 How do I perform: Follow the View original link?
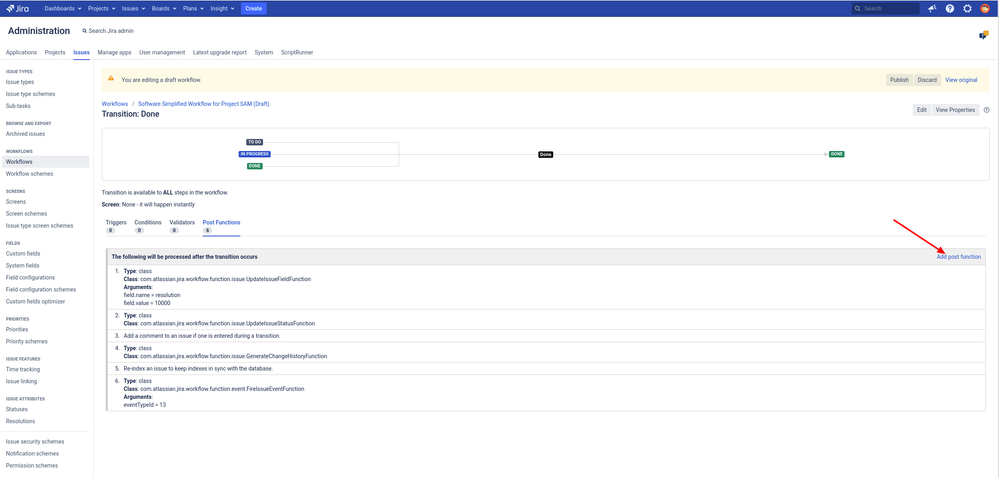[x=961, y=80]
